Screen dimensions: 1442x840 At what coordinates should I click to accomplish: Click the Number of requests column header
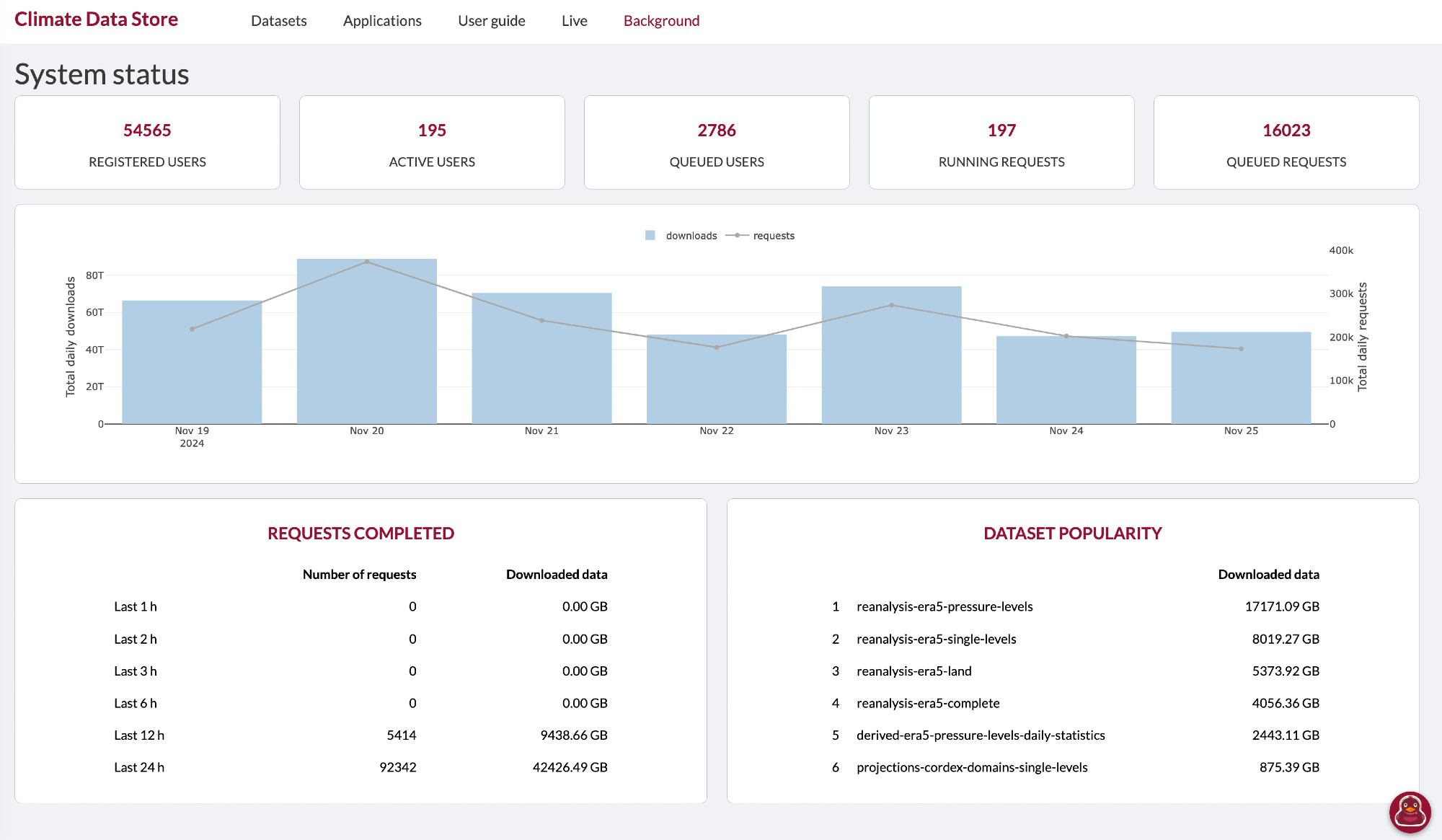359,574
